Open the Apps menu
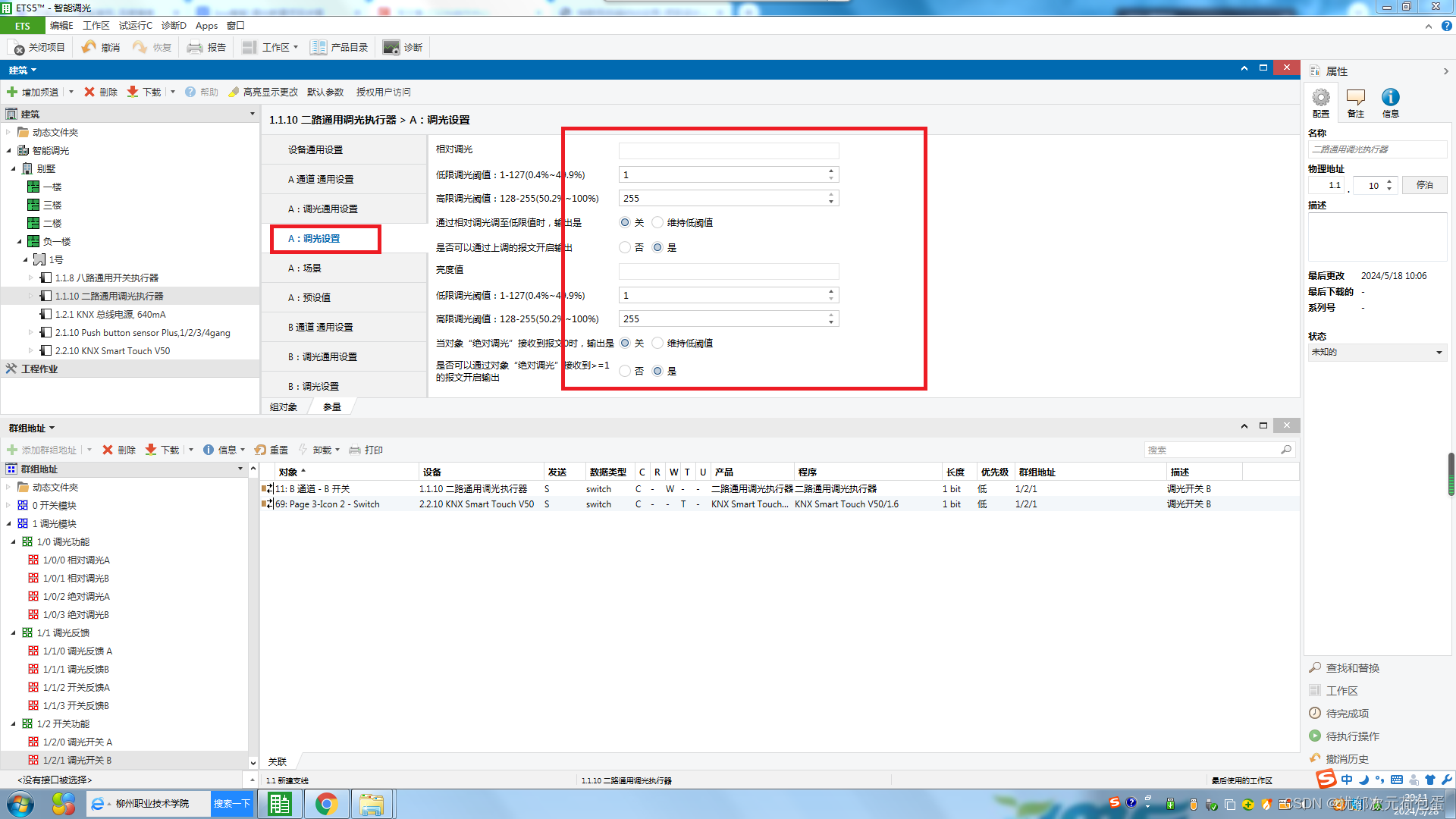Screen dimensions: 1456x819 tap(206, 25)
